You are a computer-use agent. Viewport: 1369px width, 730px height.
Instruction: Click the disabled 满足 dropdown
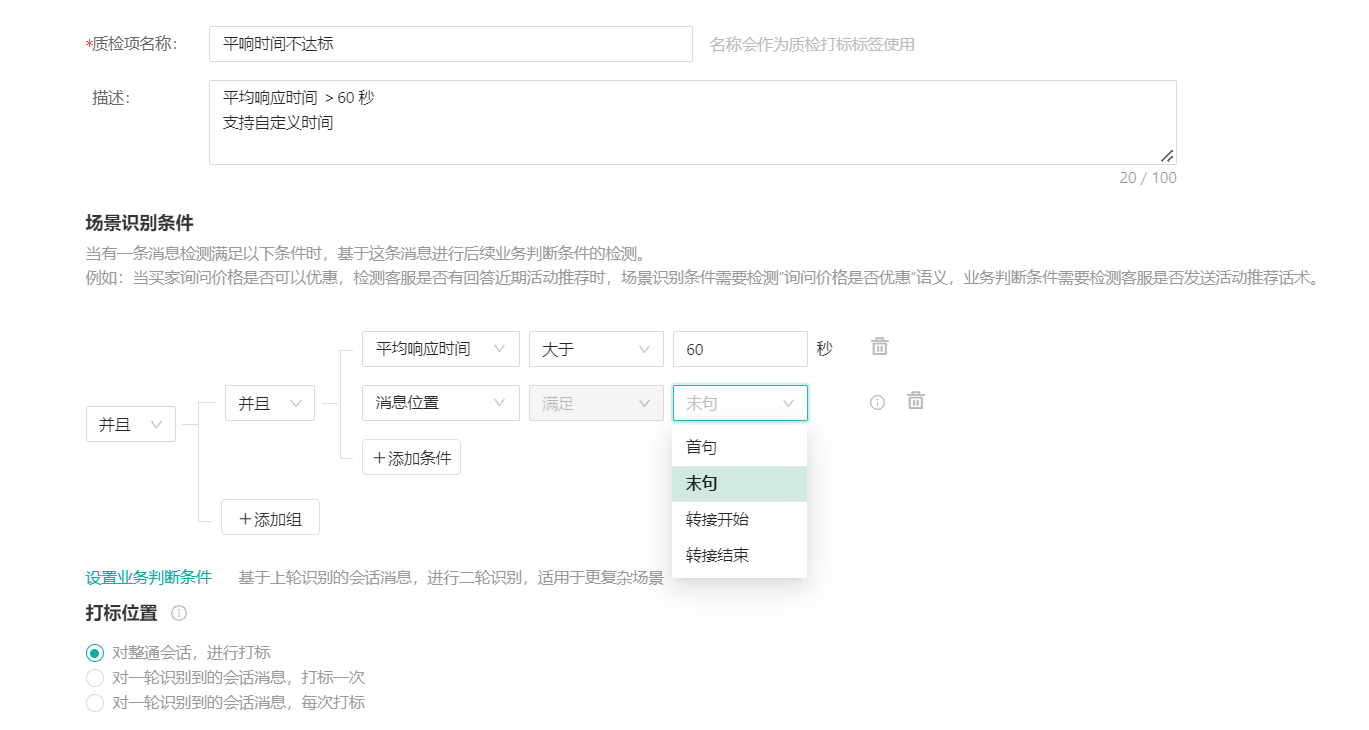pyautogui.click(x=596, y=403)
